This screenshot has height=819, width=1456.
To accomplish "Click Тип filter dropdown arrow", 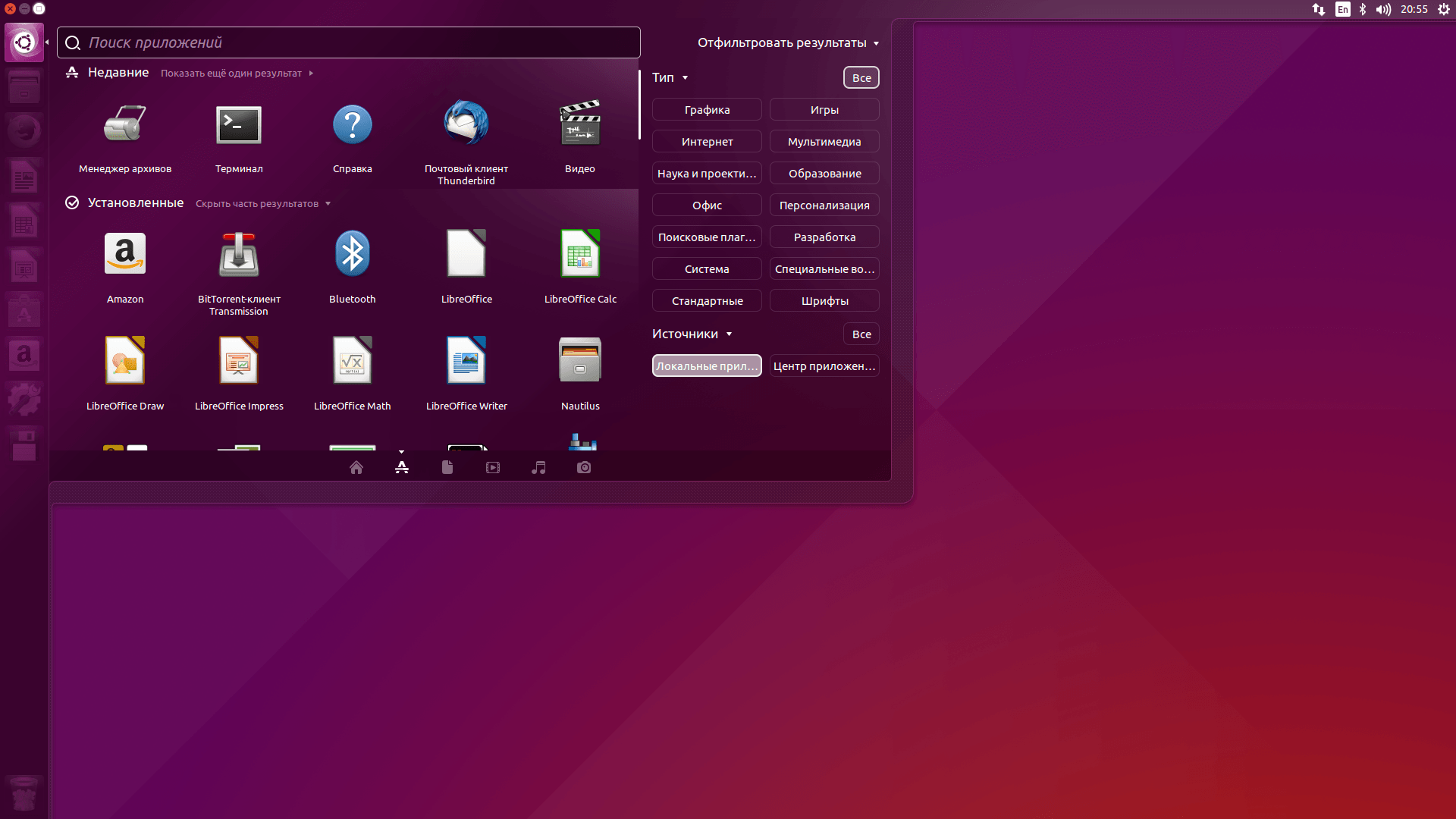I will (686, 77).
